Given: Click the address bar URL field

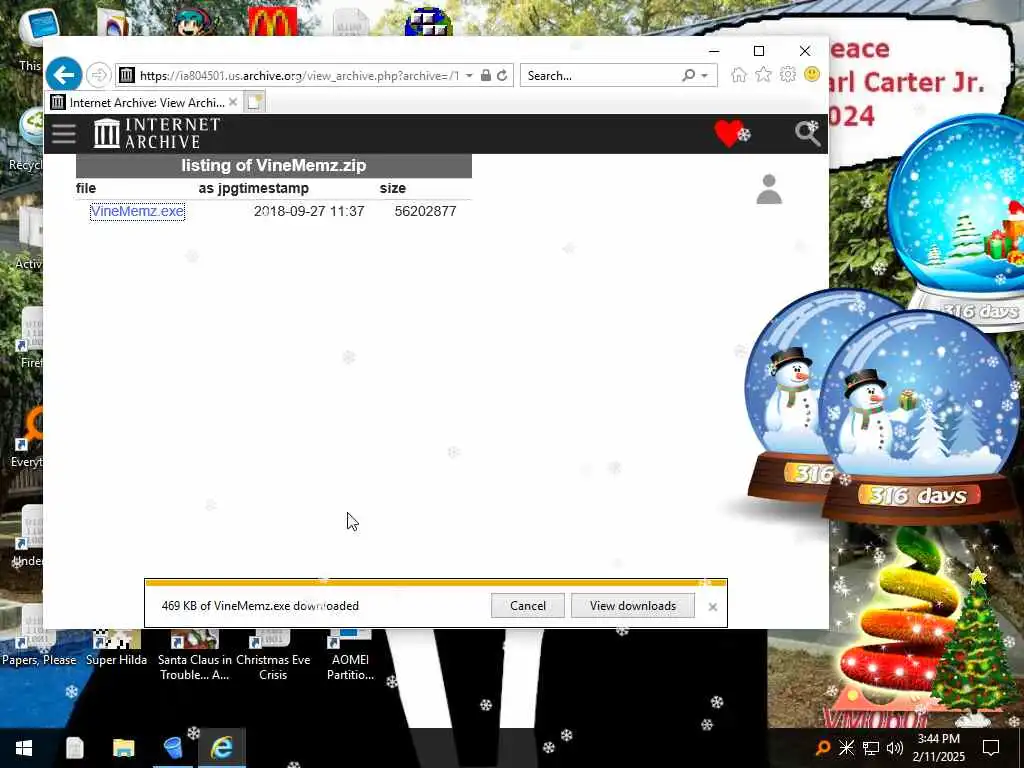Looking at the screenshot, I should (299, 76).
